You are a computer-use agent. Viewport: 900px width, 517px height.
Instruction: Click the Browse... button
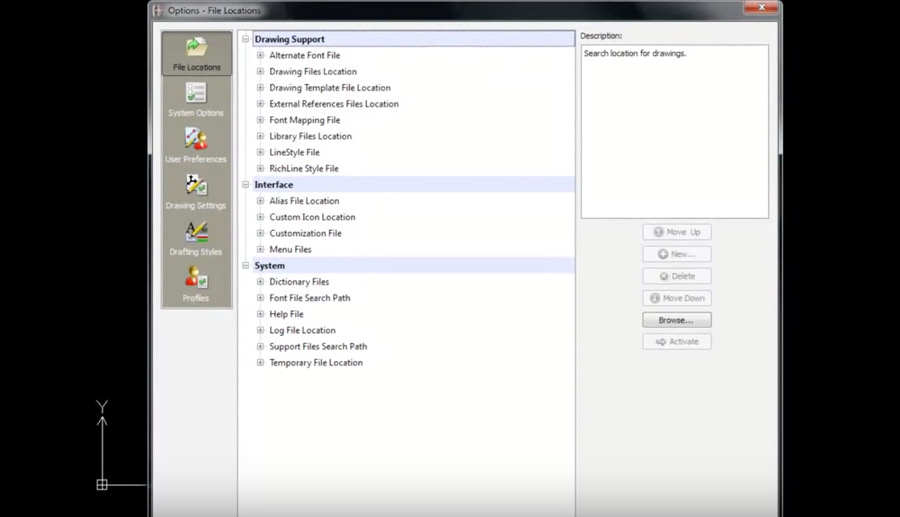point(677,320)
